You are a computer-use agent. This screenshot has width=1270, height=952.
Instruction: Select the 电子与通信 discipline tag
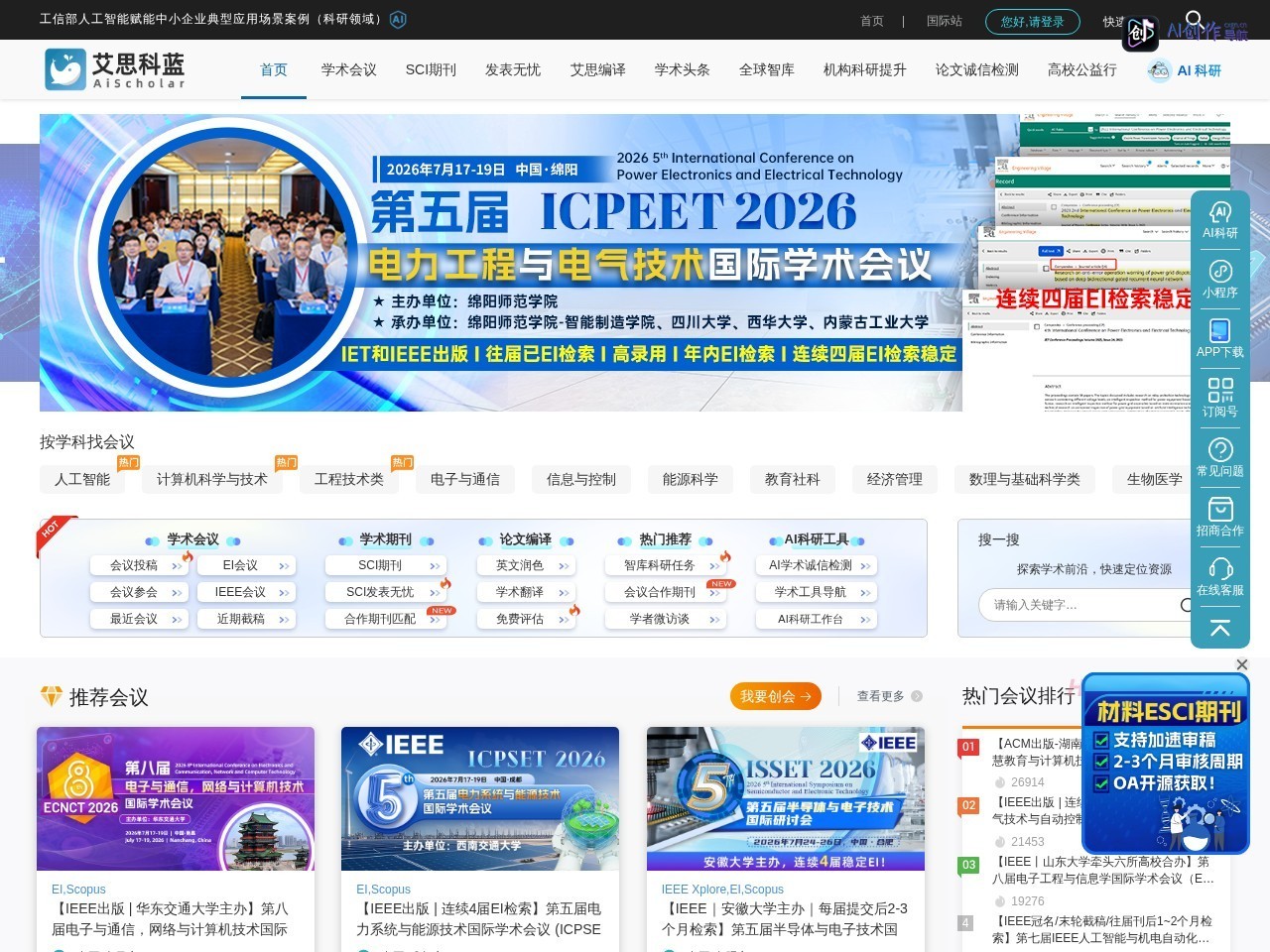465,480
